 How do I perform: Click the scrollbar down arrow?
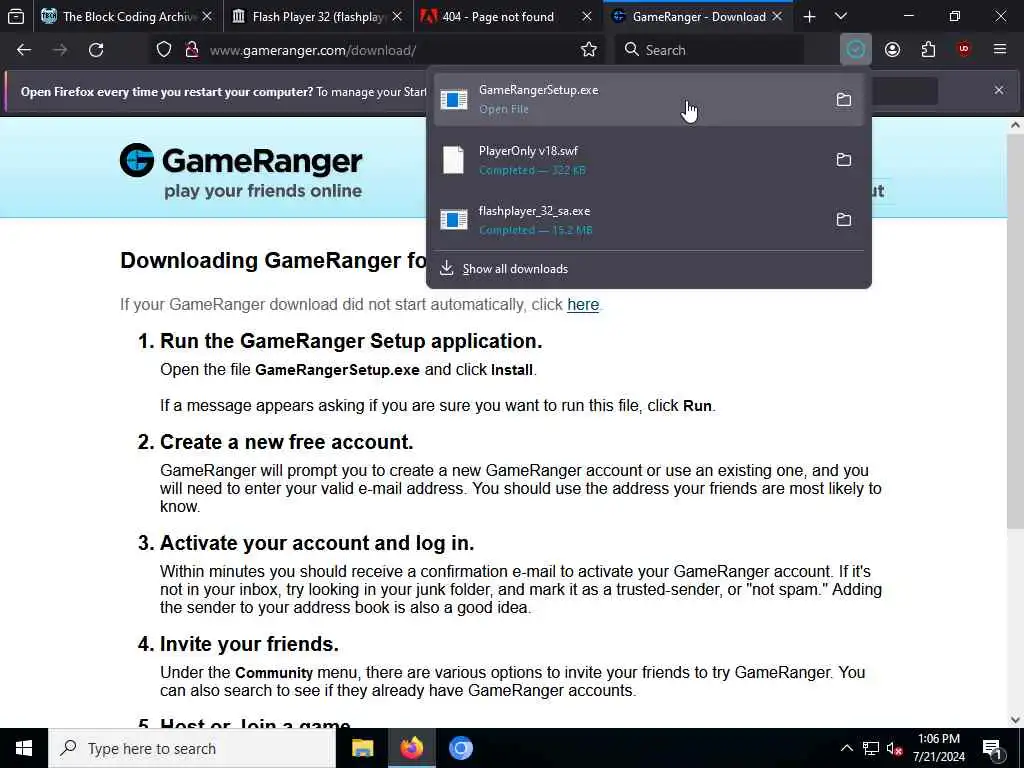click(1016, 720)
